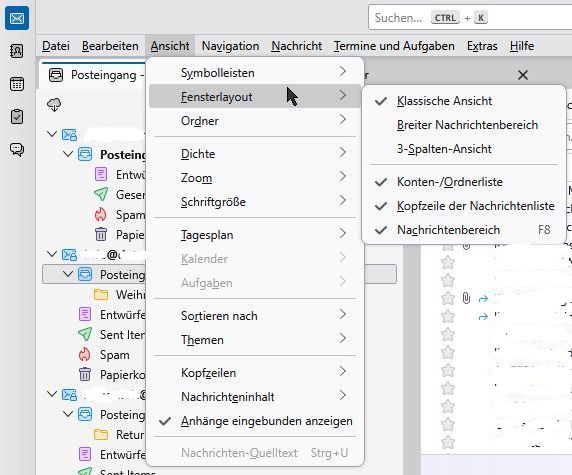Open the Sortieren nach submenu
The image size is (572, 475).
click(255, 316)
